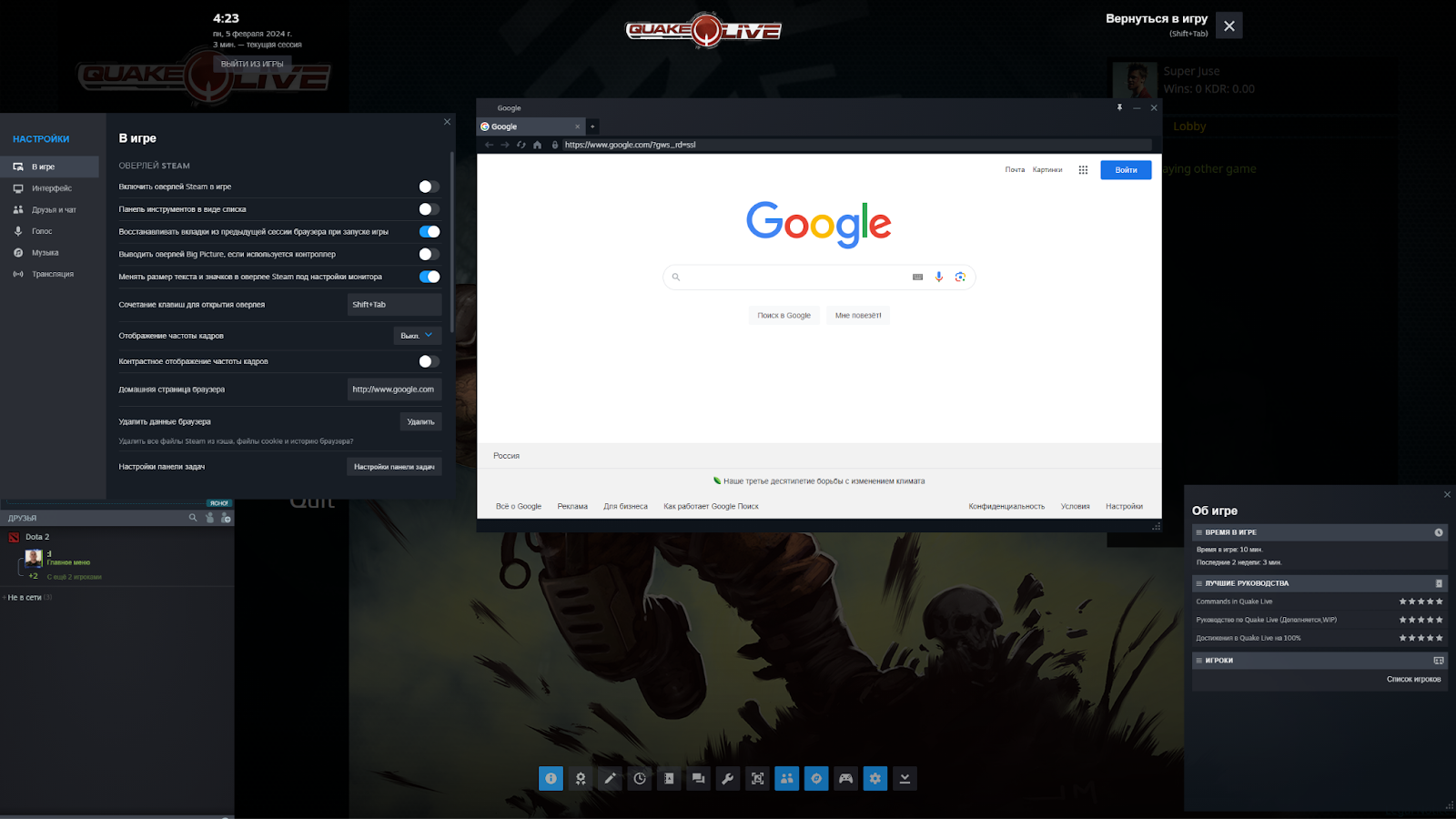The width and height of the screenshot is (1456, 819).
Task: Click 'Вернуться в игру' close button
Action: (1229, 25)
